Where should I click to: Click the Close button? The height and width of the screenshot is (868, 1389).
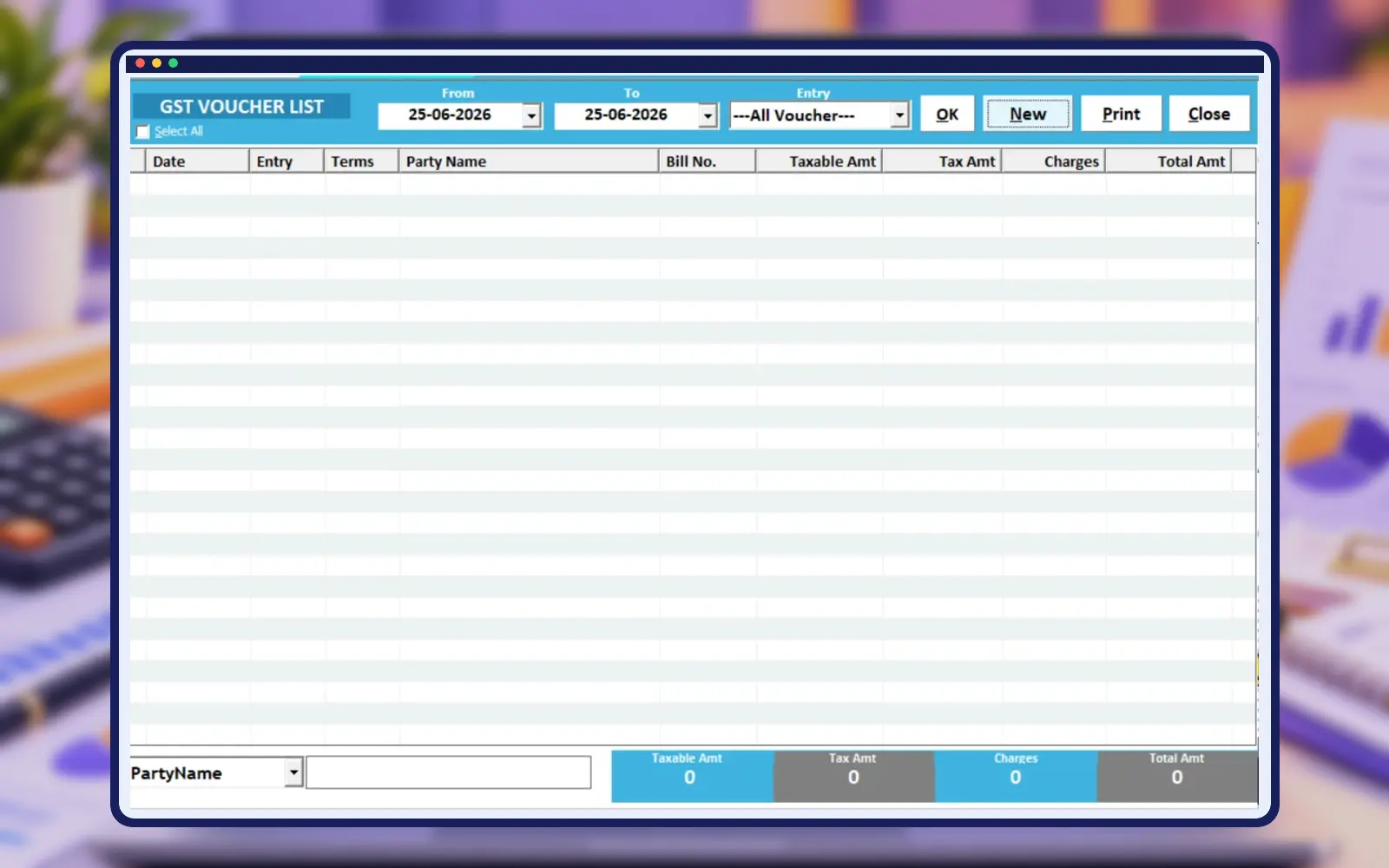coord(1209,114)
